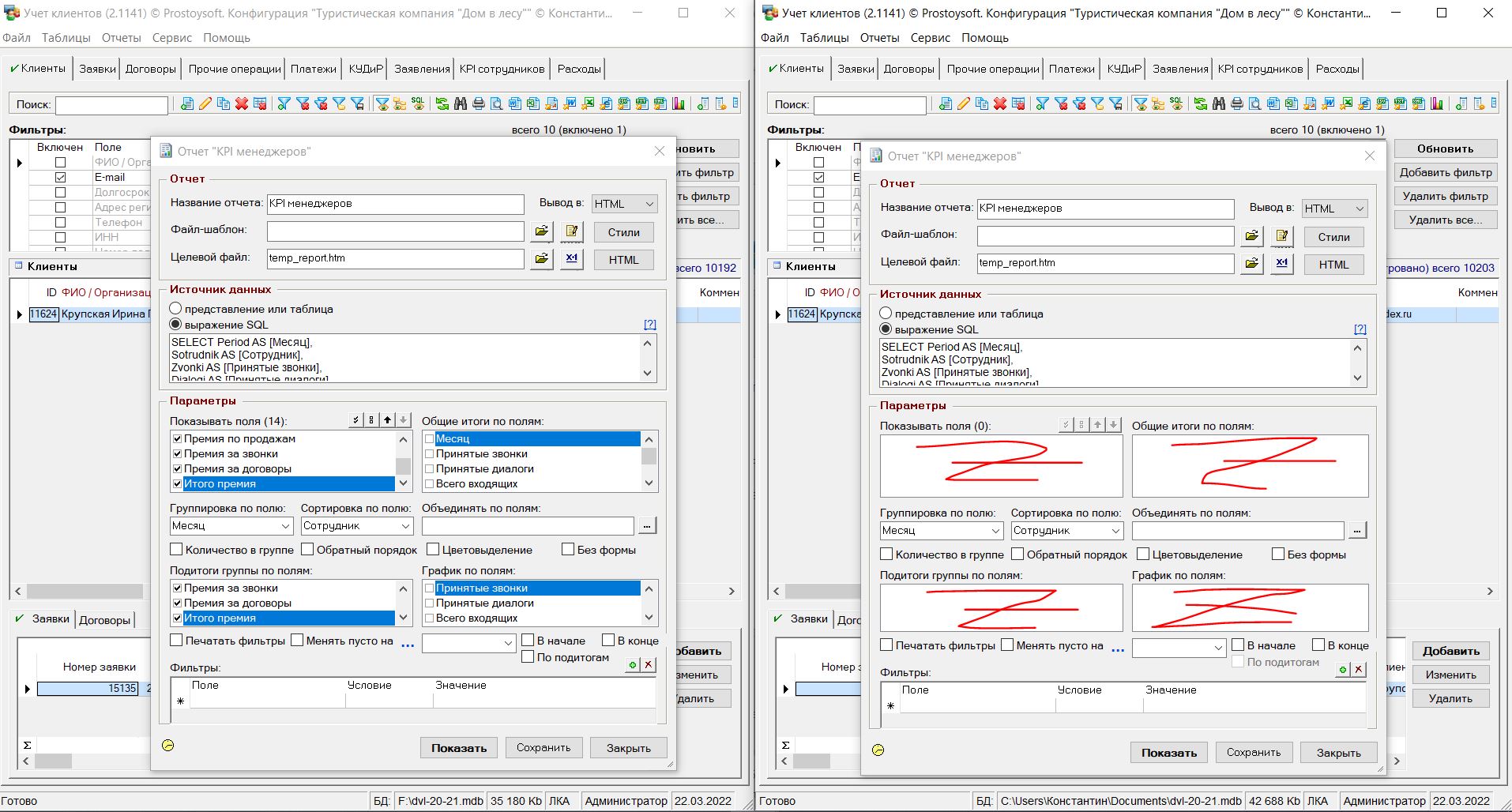Click green plus add-filter icon in right dialog
The height and width of the screenshot is (812, 1512).
(1342, 670)
